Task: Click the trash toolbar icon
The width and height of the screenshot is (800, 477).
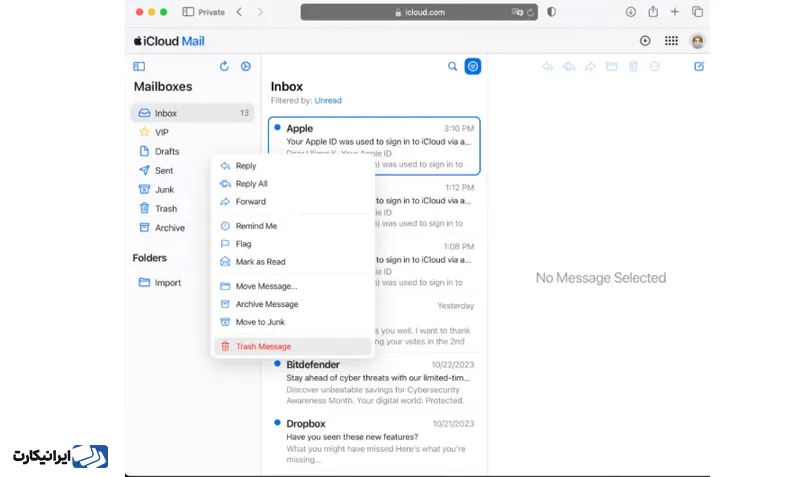Action: (x=633, y=66)
